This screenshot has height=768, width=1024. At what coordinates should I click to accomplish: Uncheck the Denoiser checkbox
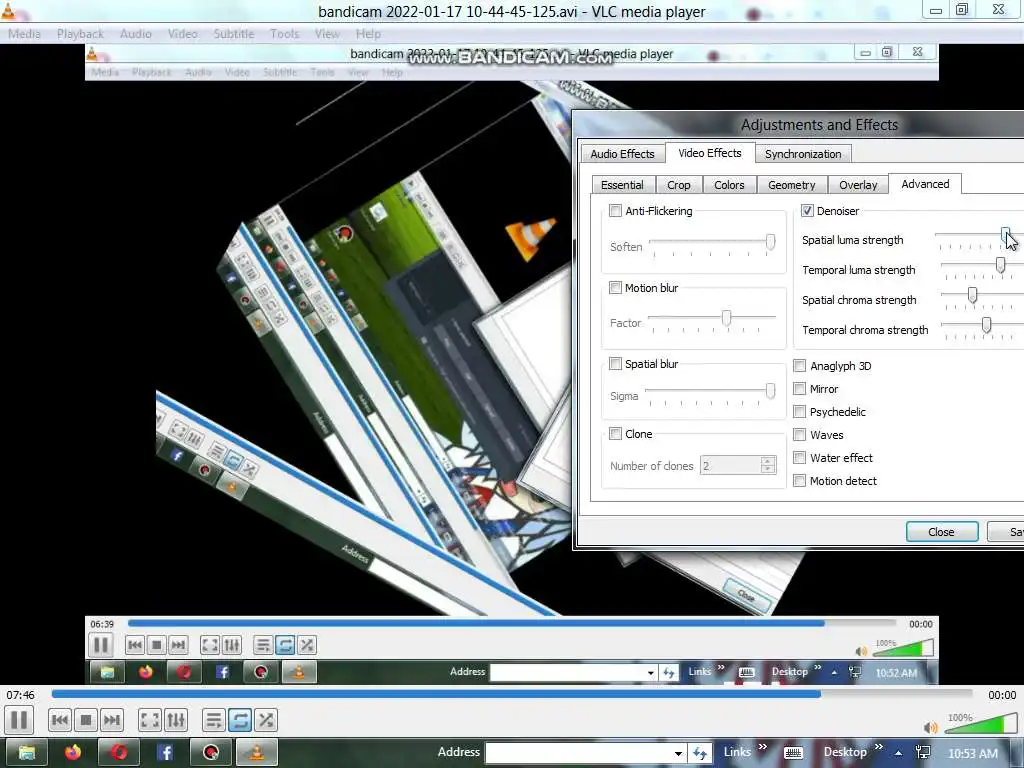pyautogui.click(x=807, y=210)
